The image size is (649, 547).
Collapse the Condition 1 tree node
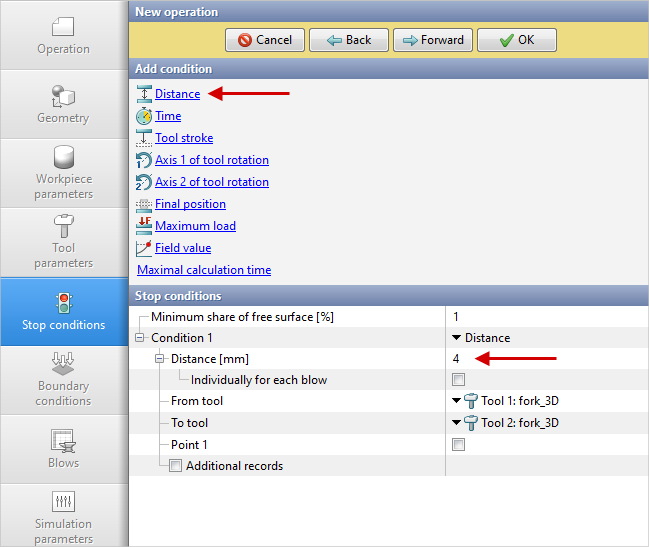[x=140, y=338]
